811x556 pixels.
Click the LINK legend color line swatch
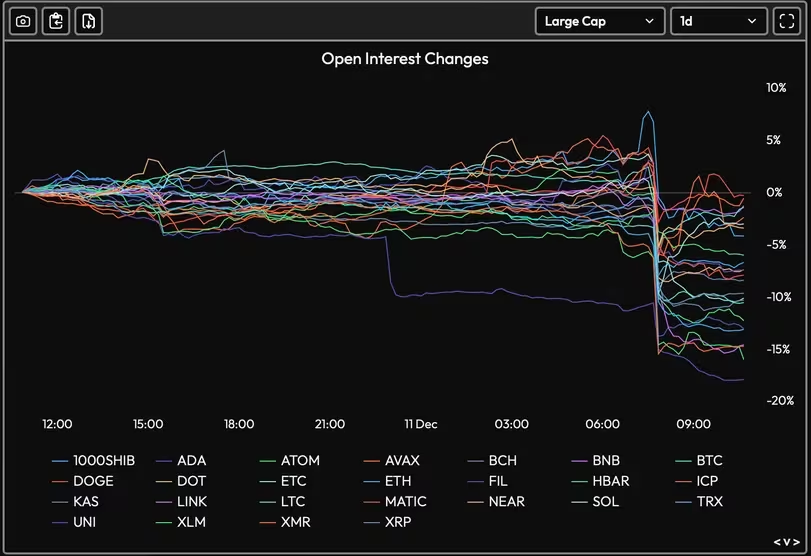pyautogui.click(x=163, y=501)
